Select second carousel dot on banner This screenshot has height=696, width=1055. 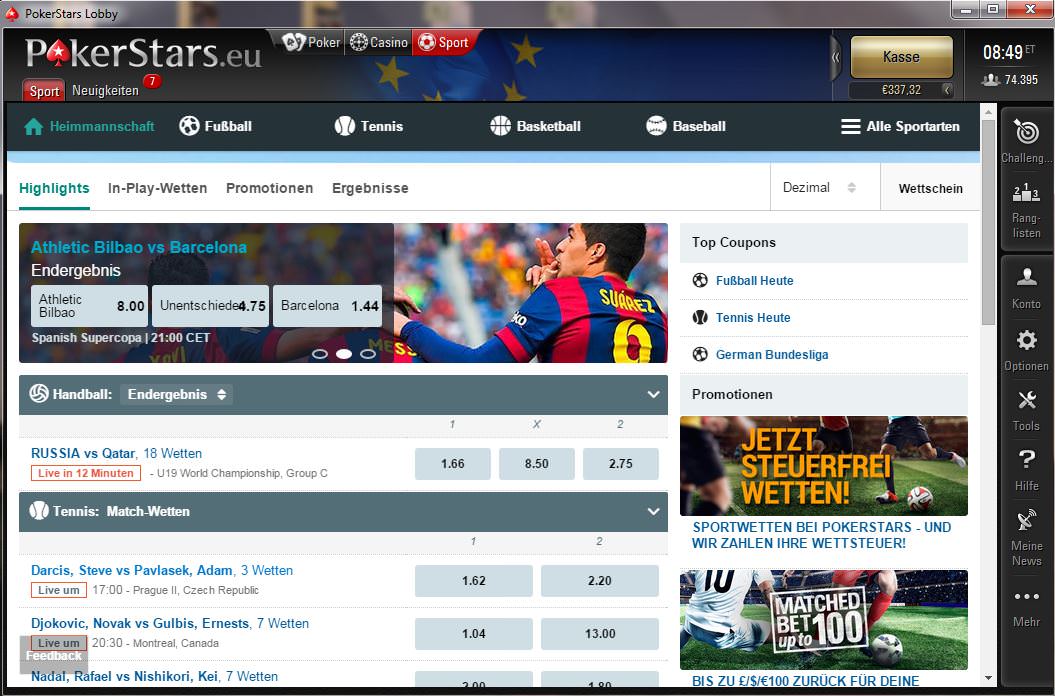coord(343,353)
